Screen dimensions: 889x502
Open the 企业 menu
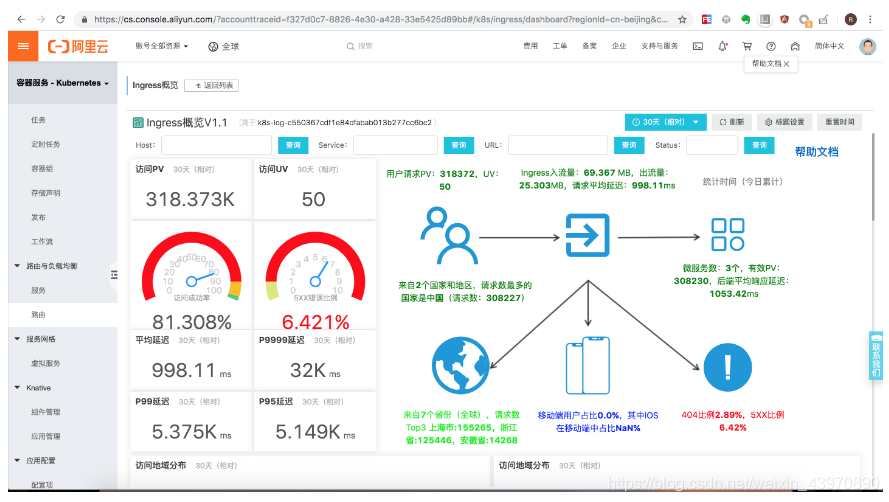pos(619,46)
